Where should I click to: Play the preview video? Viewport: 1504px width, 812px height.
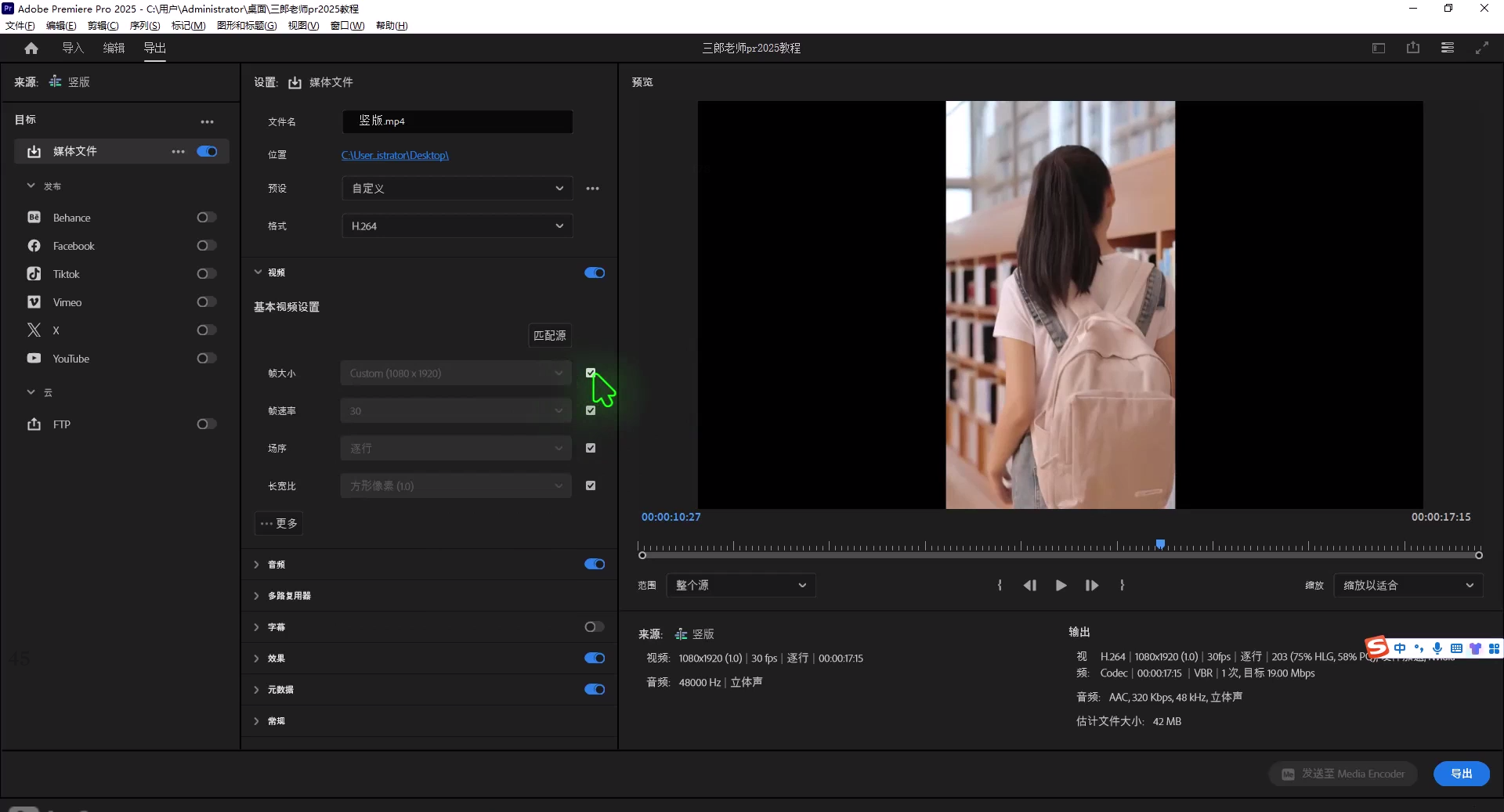[x=1061, y=586]
